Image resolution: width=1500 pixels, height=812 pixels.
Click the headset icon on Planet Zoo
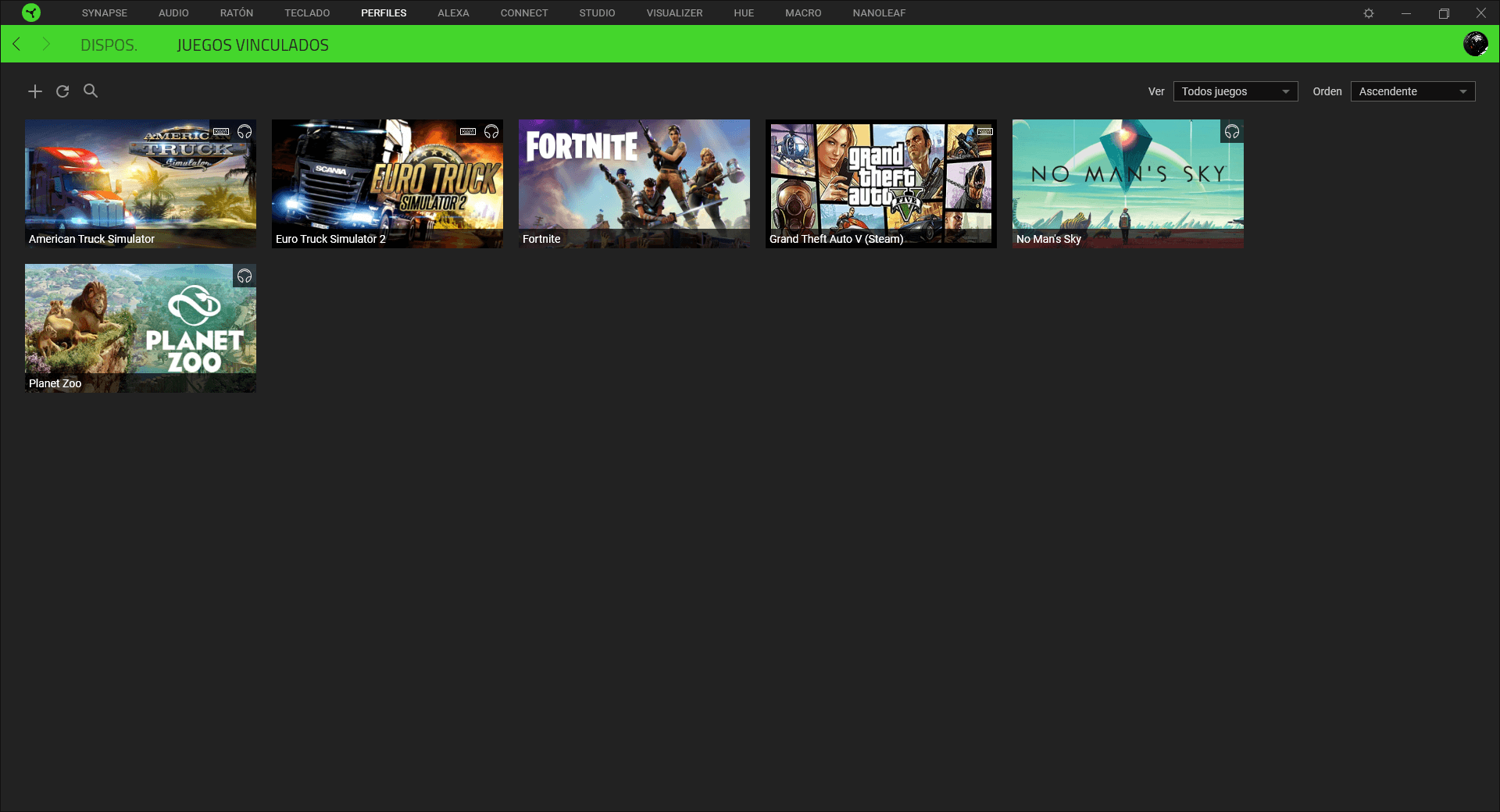click(245, 276)
